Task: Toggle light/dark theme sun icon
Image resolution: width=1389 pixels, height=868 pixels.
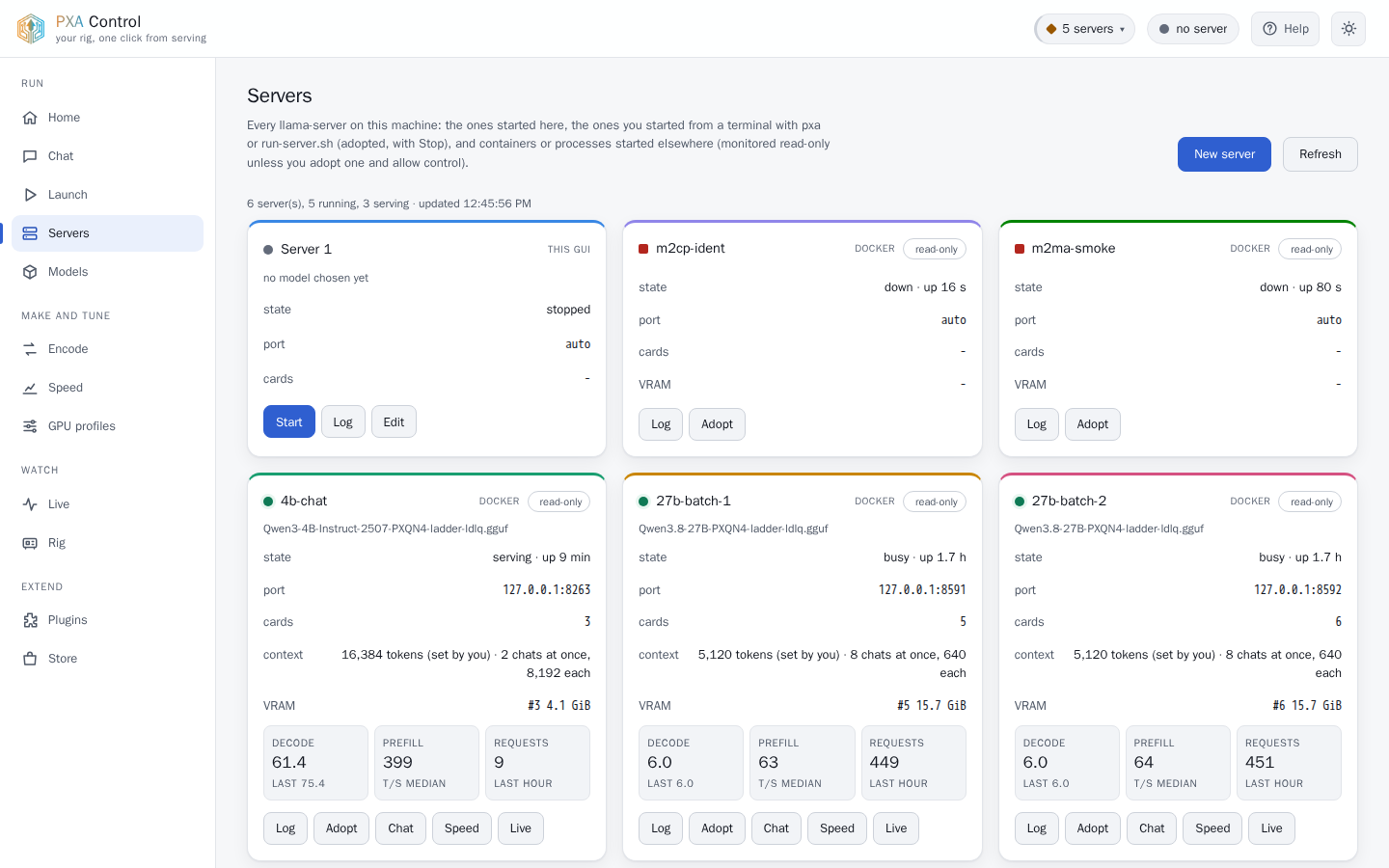Action: pyautogui.click(x=1348, y=29)
